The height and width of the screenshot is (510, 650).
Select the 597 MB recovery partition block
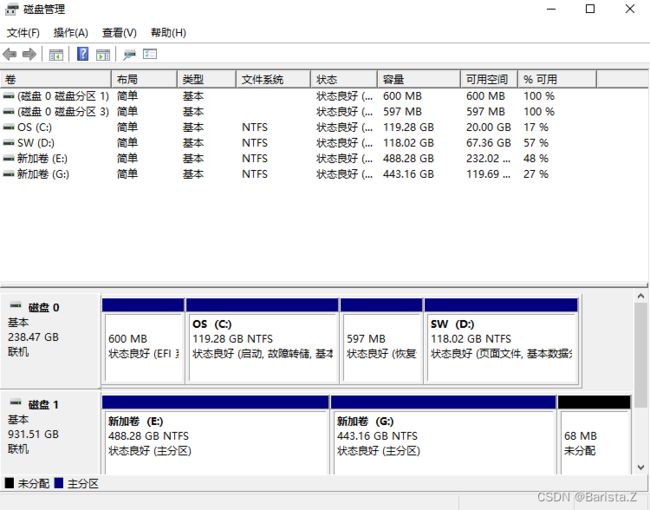[x=382, y=341]
